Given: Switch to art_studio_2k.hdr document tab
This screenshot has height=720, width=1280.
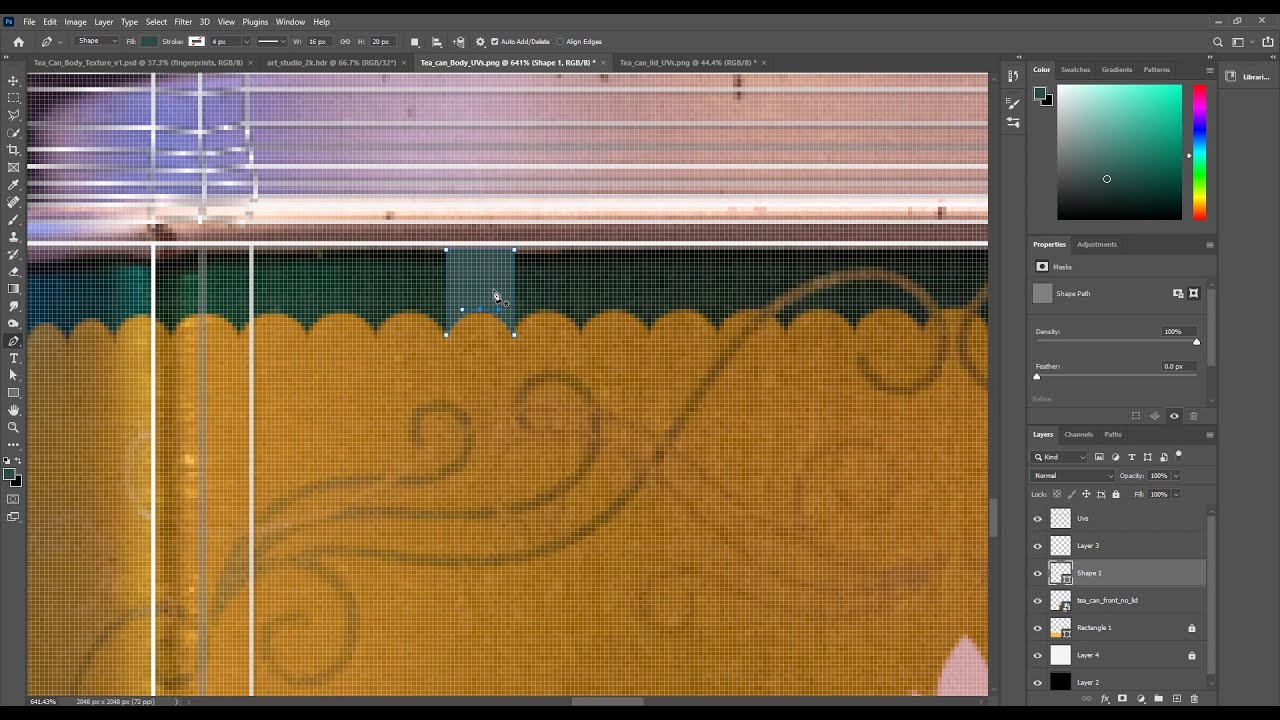Looking at the screenshot, I should click(x=331, y=63).
